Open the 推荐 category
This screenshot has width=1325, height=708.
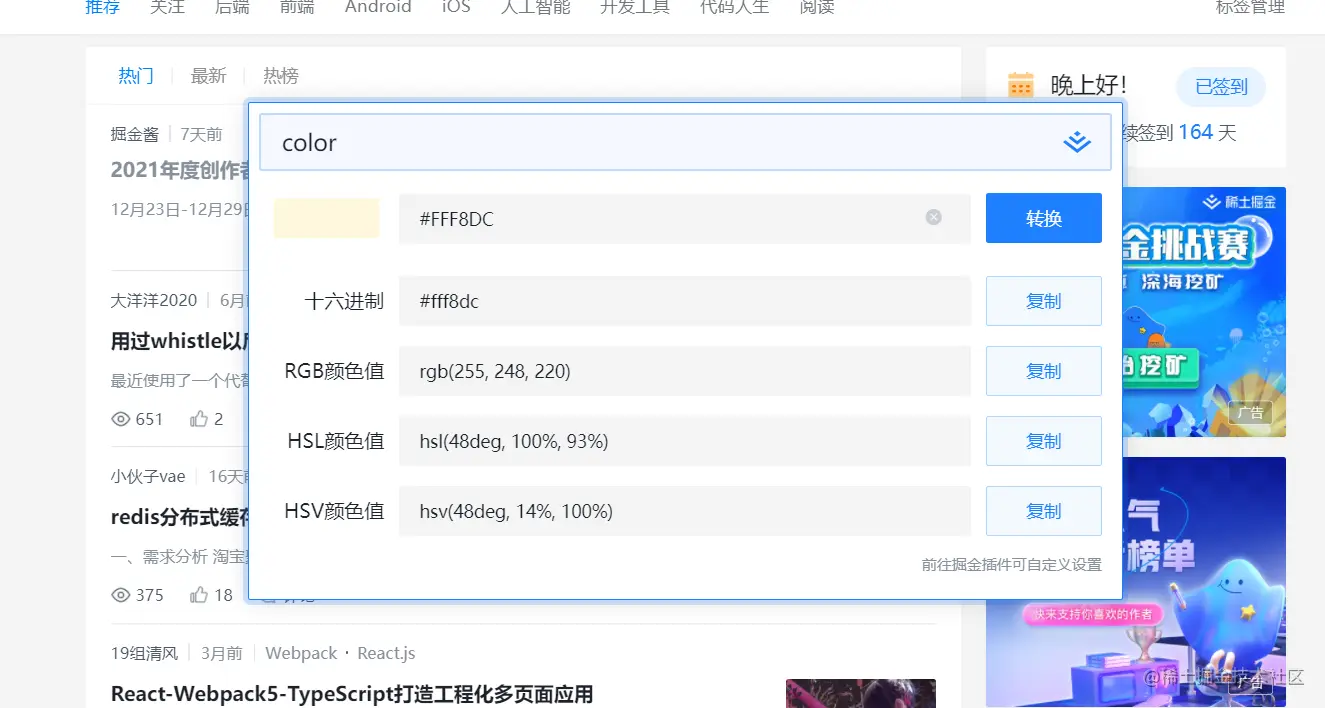pyautogui.click(x=102, y=7)
